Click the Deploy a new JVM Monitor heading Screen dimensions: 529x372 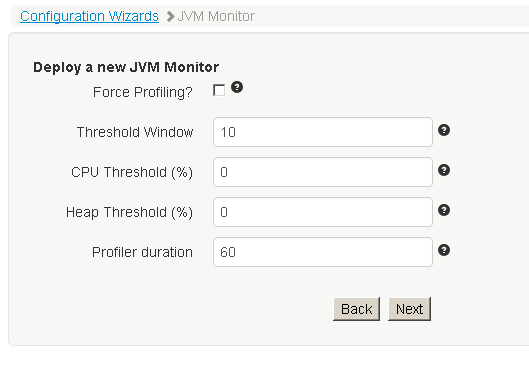click(126, 67)
